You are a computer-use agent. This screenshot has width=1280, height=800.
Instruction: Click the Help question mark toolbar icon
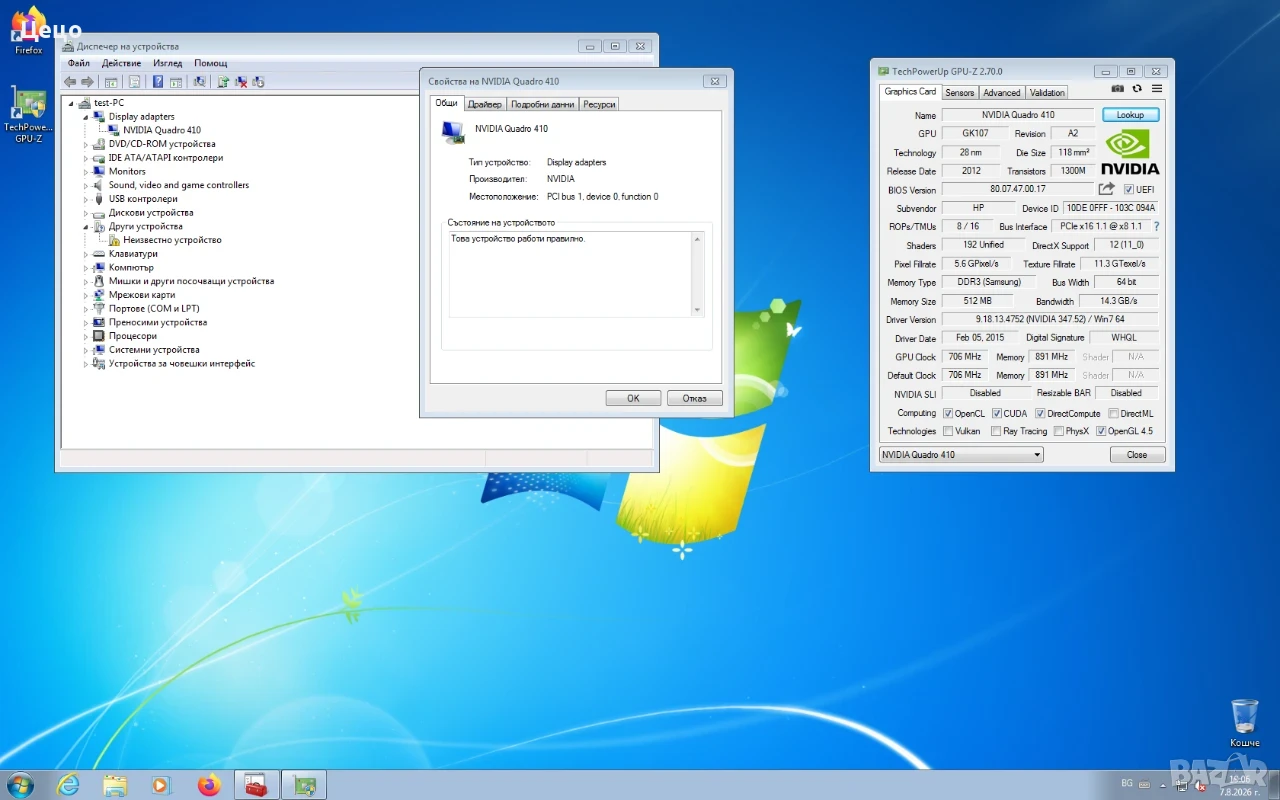(158, 82)
